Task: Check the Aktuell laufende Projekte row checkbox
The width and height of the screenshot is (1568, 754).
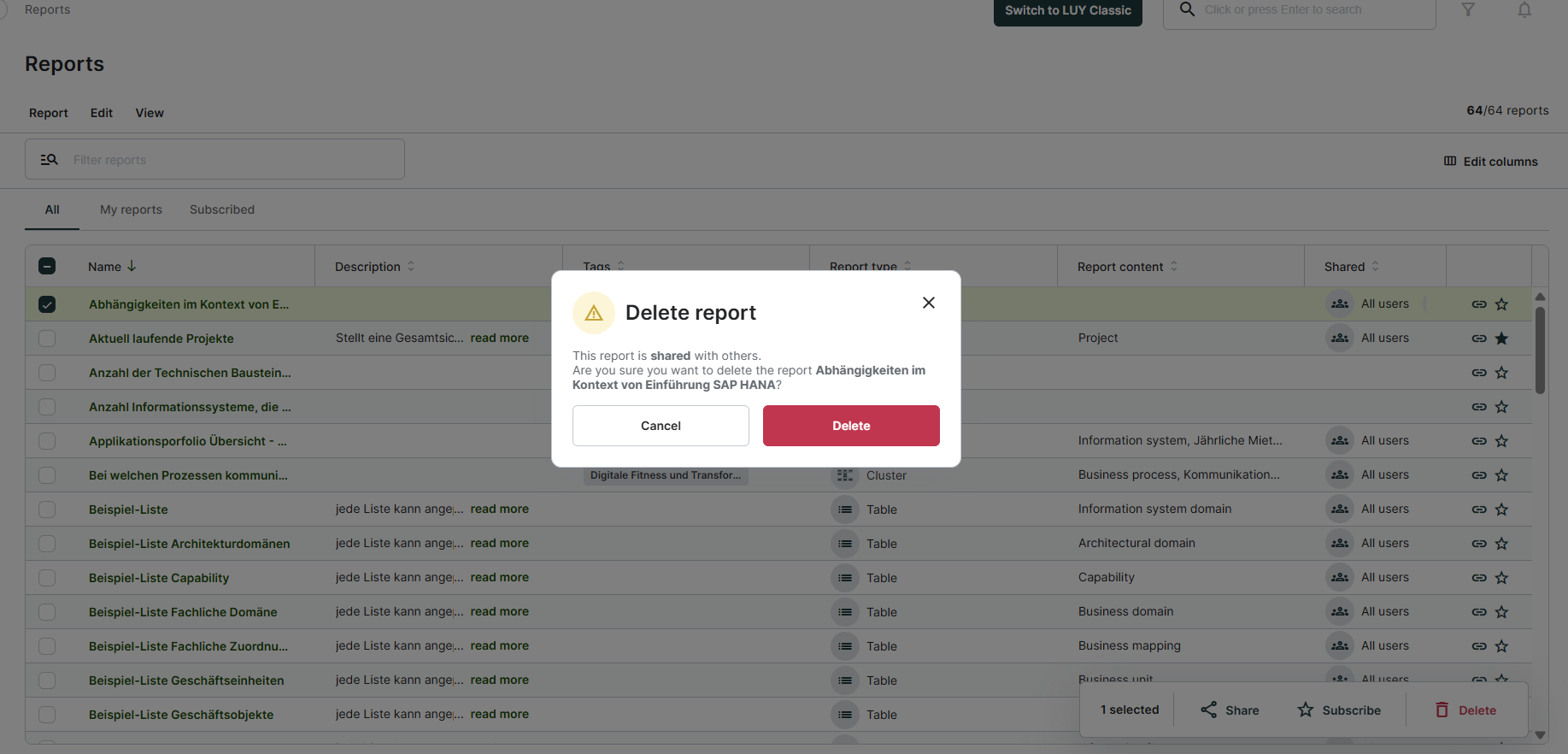Action: point(47,339)
